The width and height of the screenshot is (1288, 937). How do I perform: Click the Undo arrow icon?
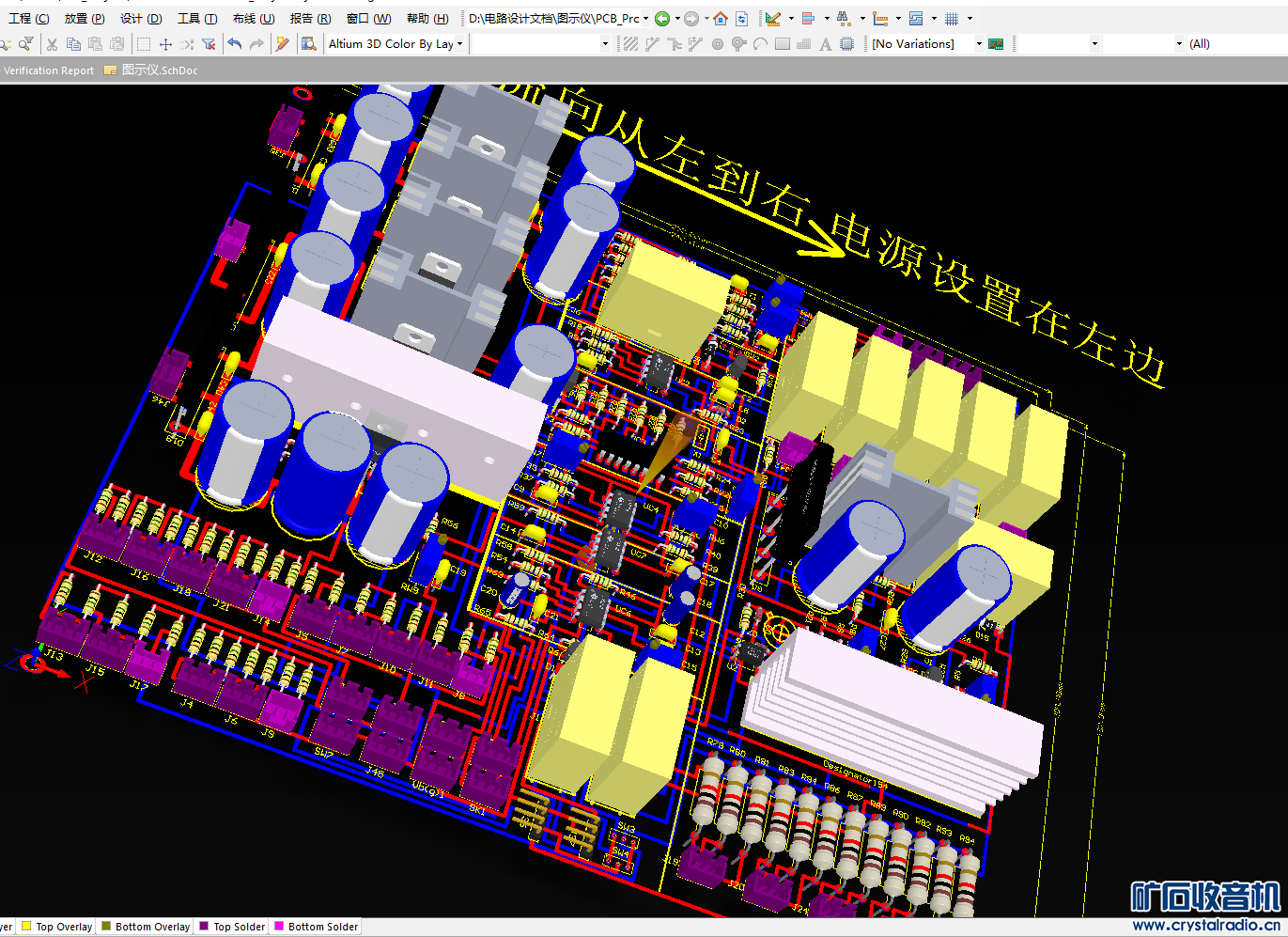pos(235,44)
